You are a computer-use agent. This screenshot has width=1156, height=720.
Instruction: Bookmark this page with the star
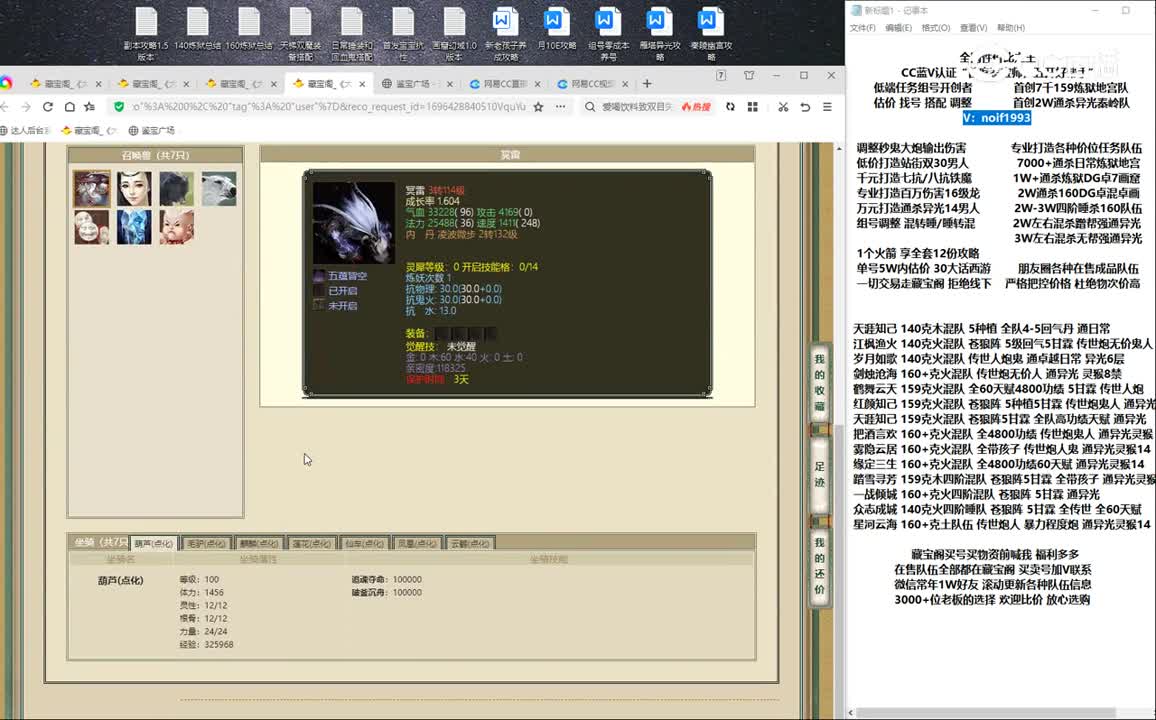click(x=538, y=107)
